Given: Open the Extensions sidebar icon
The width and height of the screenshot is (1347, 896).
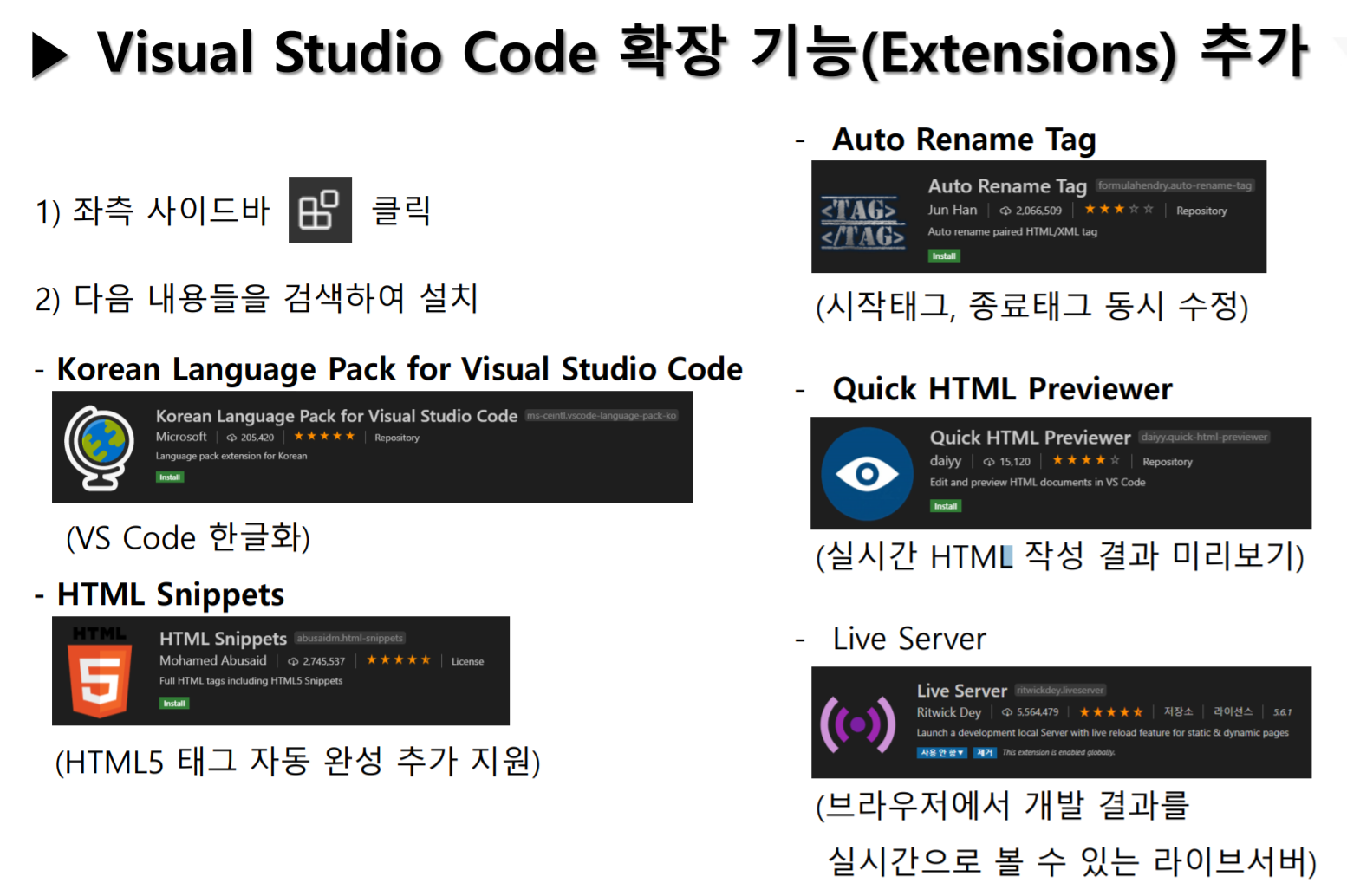Looking at the screenshot, I should pos(320,210).
